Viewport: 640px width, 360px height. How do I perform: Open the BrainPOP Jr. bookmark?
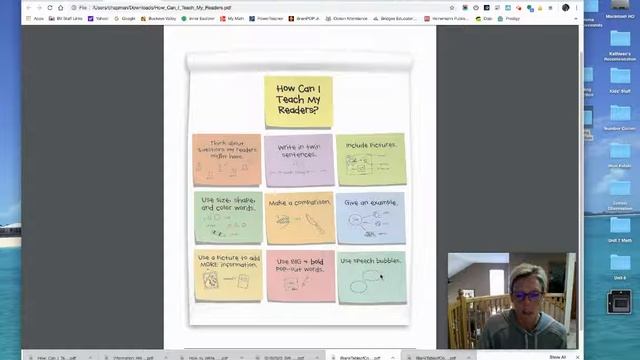[304, 19]
